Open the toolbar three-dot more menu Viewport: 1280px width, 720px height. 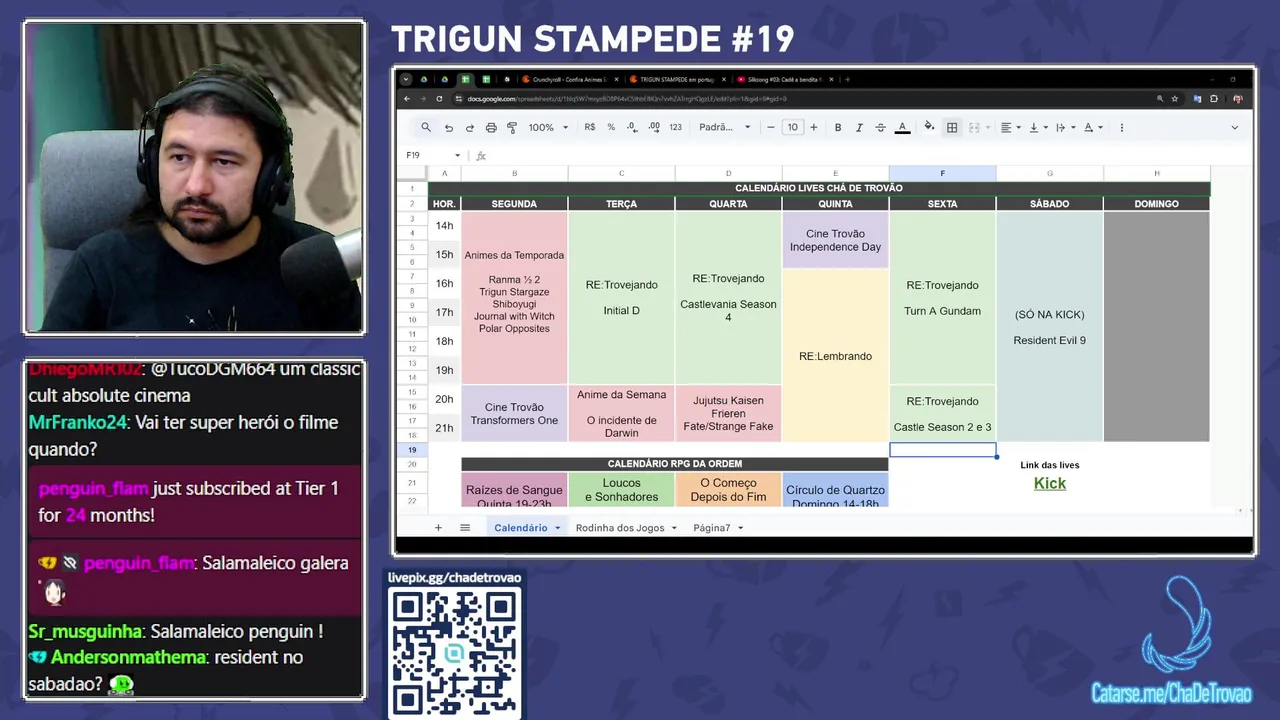1121,127
